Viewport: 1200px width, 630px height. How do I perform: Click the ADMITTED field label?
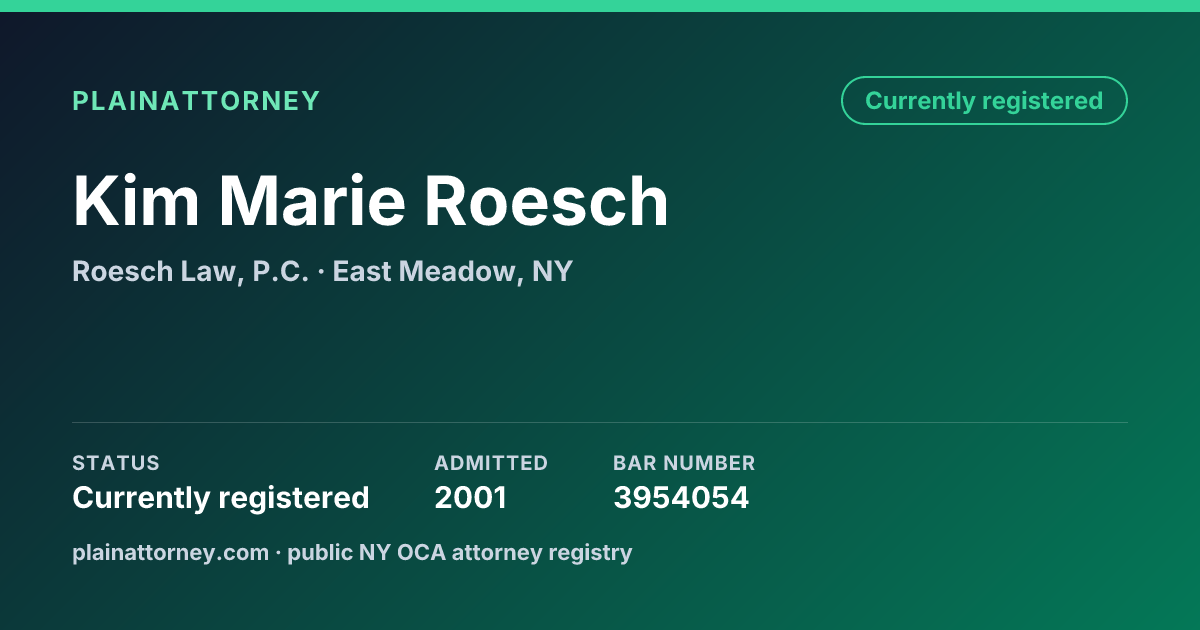[491, 463]
